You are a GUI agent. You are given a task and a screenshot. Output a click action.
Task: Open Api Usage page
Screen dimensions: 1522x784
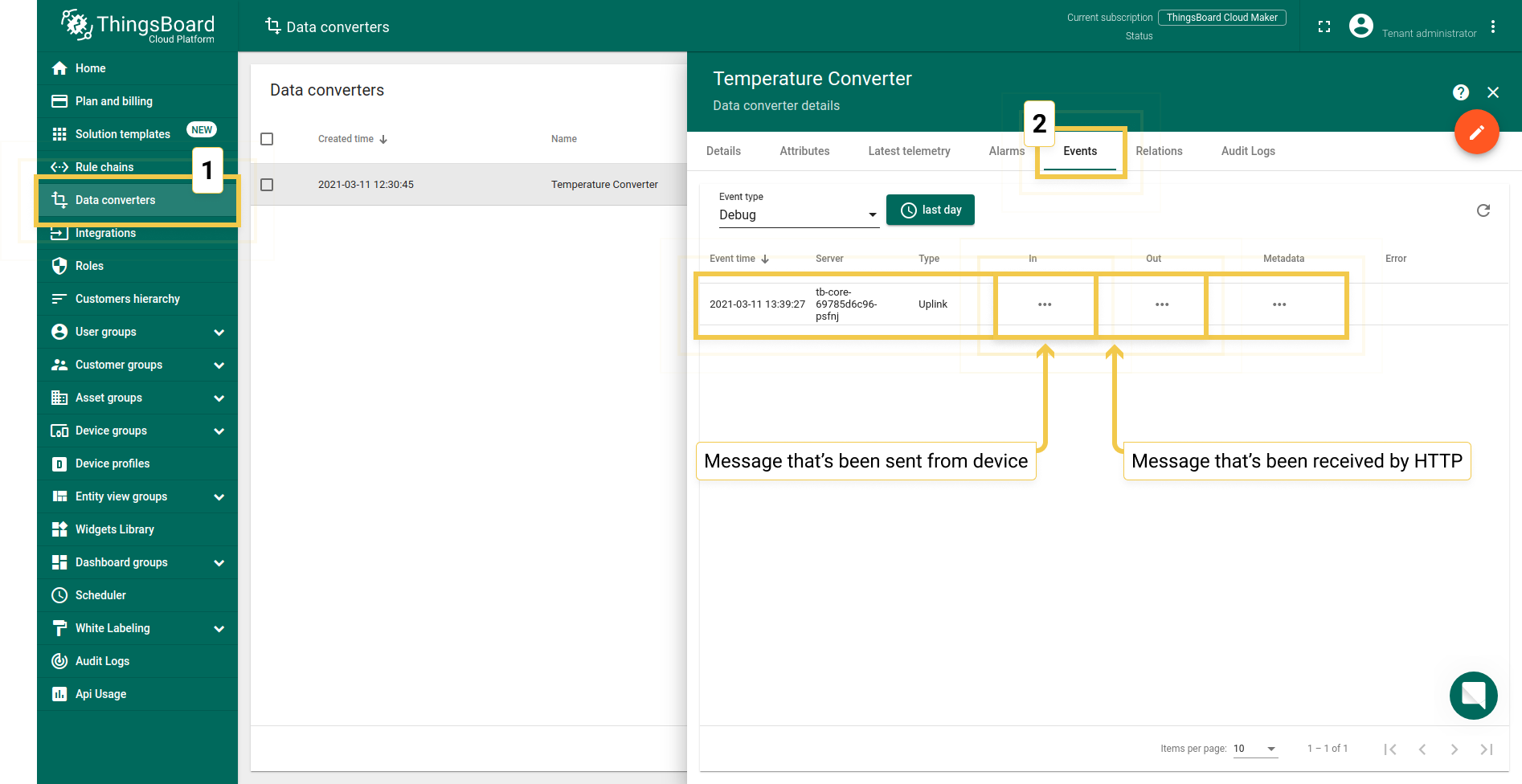pyautogui.click(x=137, y=694)
